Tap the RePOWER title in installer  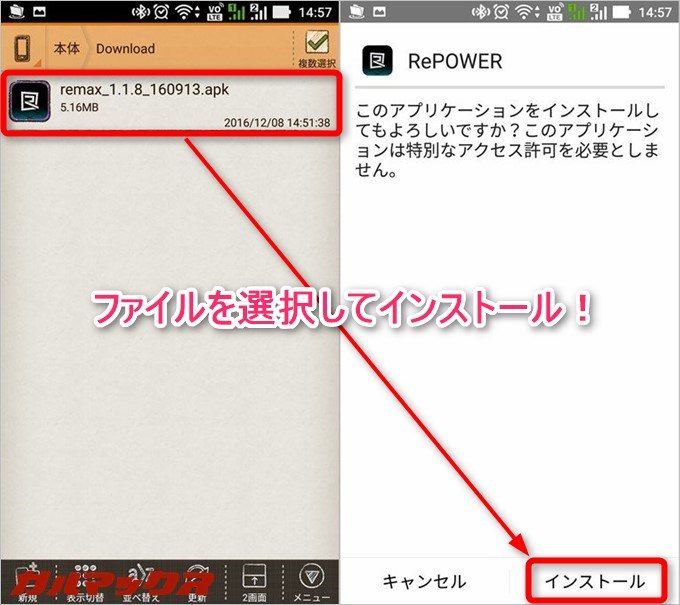coord(455,61)
